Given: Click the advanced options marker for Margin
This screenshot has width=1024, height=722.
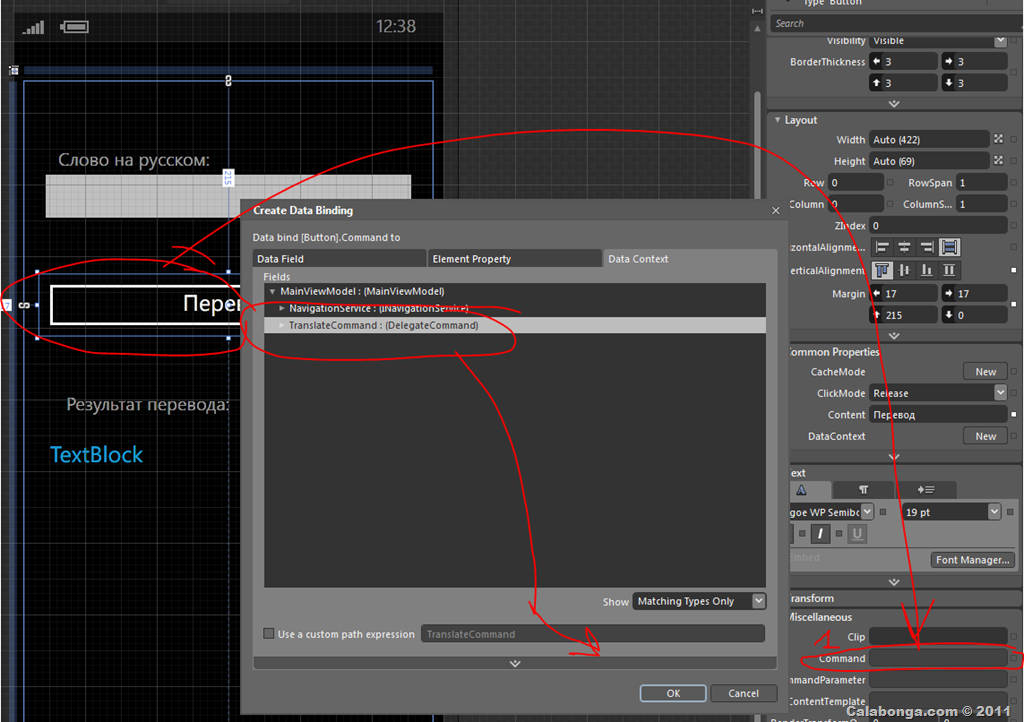Looking at the screenshot, I should tap(1014, 304).
